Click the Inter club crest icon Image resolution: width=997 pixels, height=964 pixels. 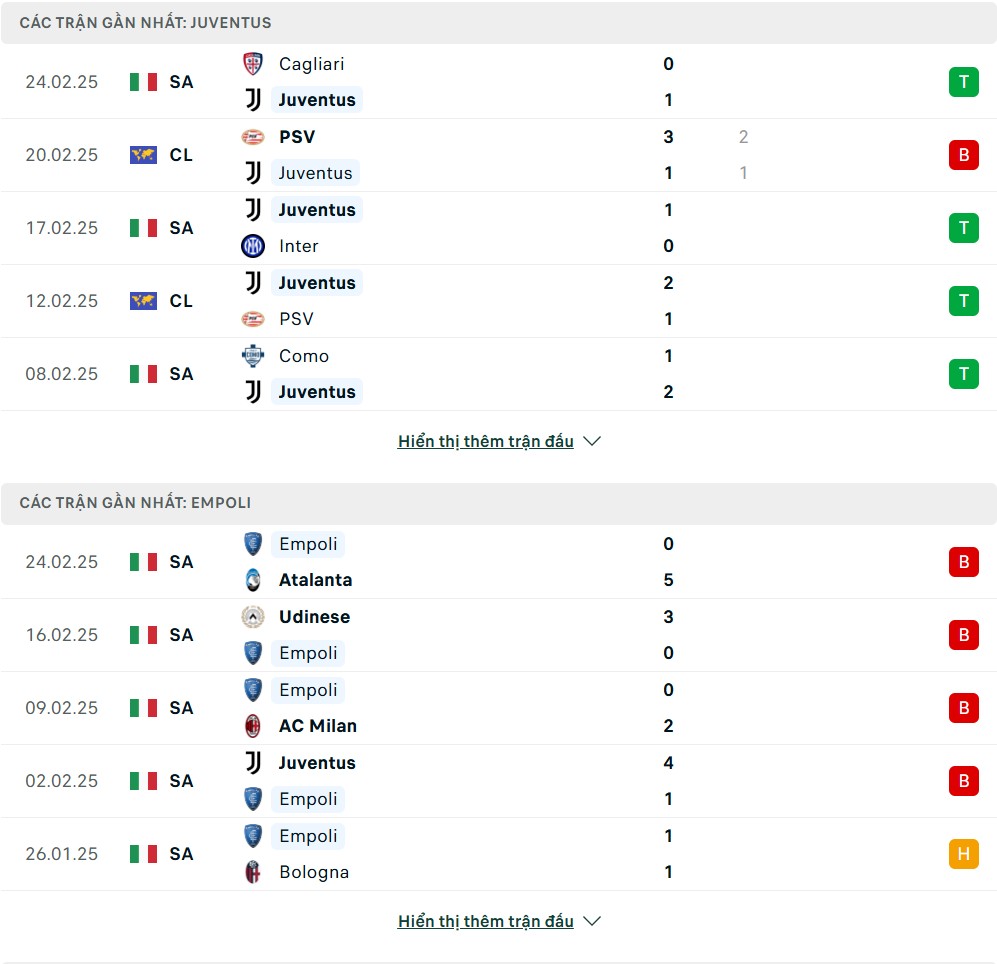pos(253,246)
